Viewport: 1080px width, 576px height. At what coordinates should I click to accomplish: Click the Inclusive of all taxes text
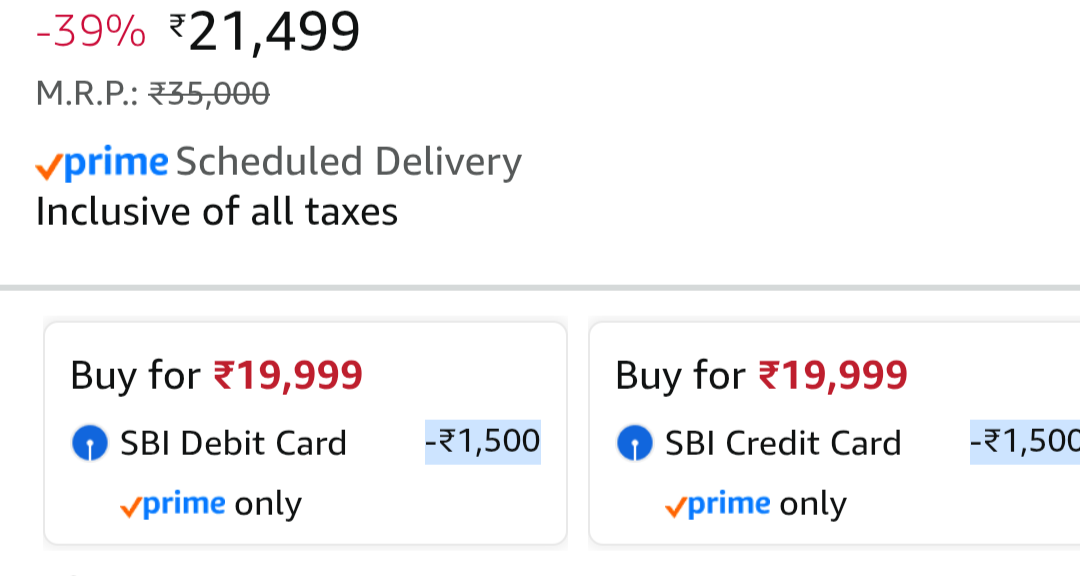click(217, 212)
